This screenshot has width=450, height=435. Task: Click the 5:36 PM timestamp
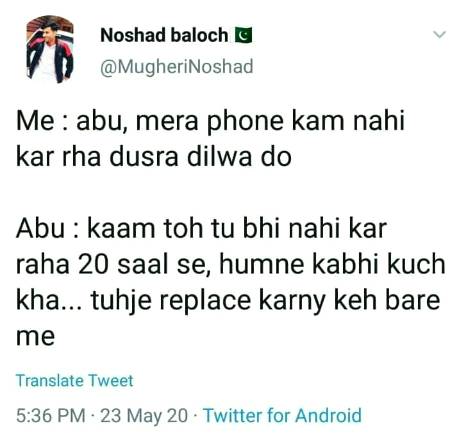pyautogui.click(x=51, y=416)
